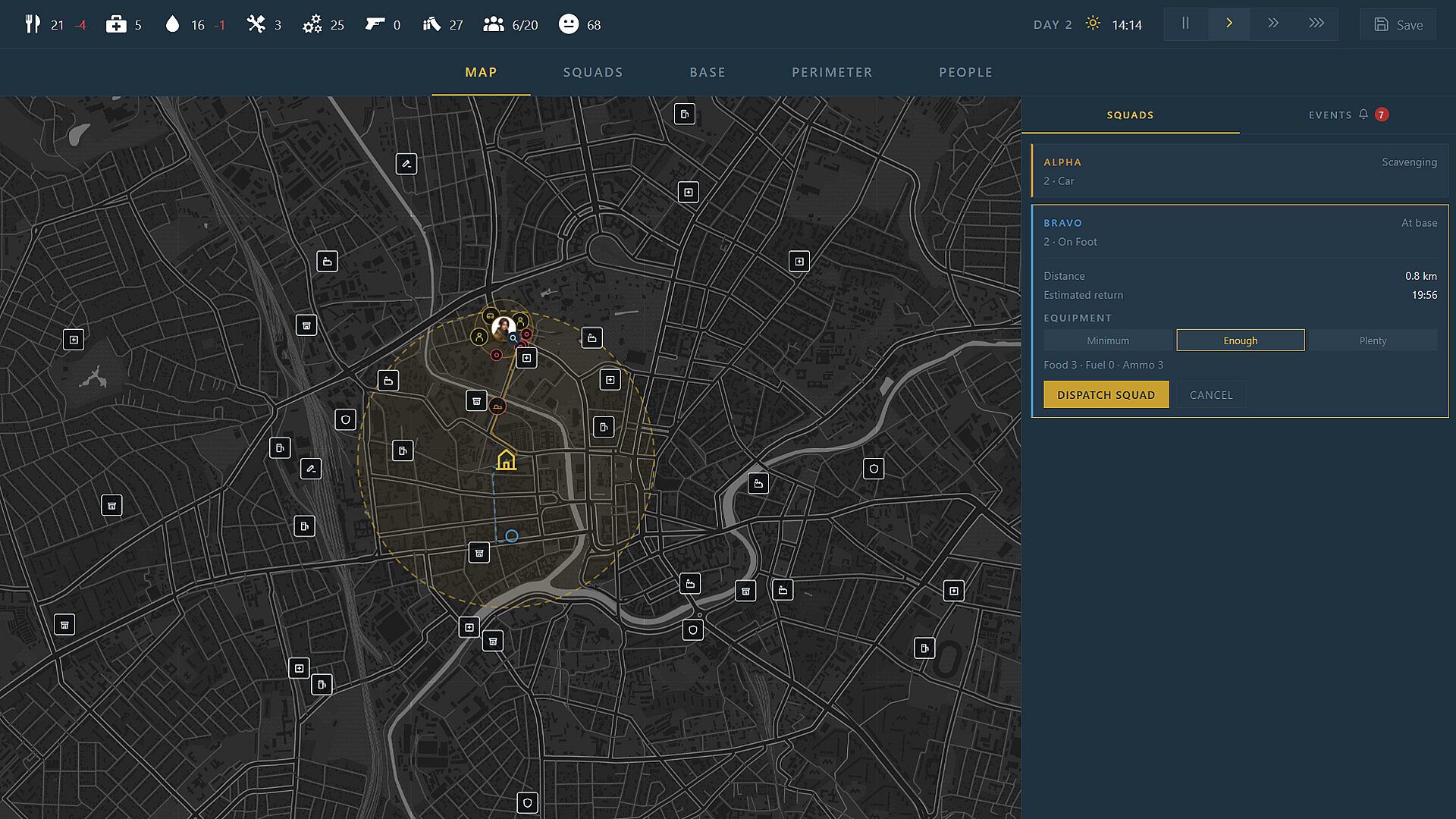
Task: Select Enough equipment level
Action: (x=1241, y=340)
